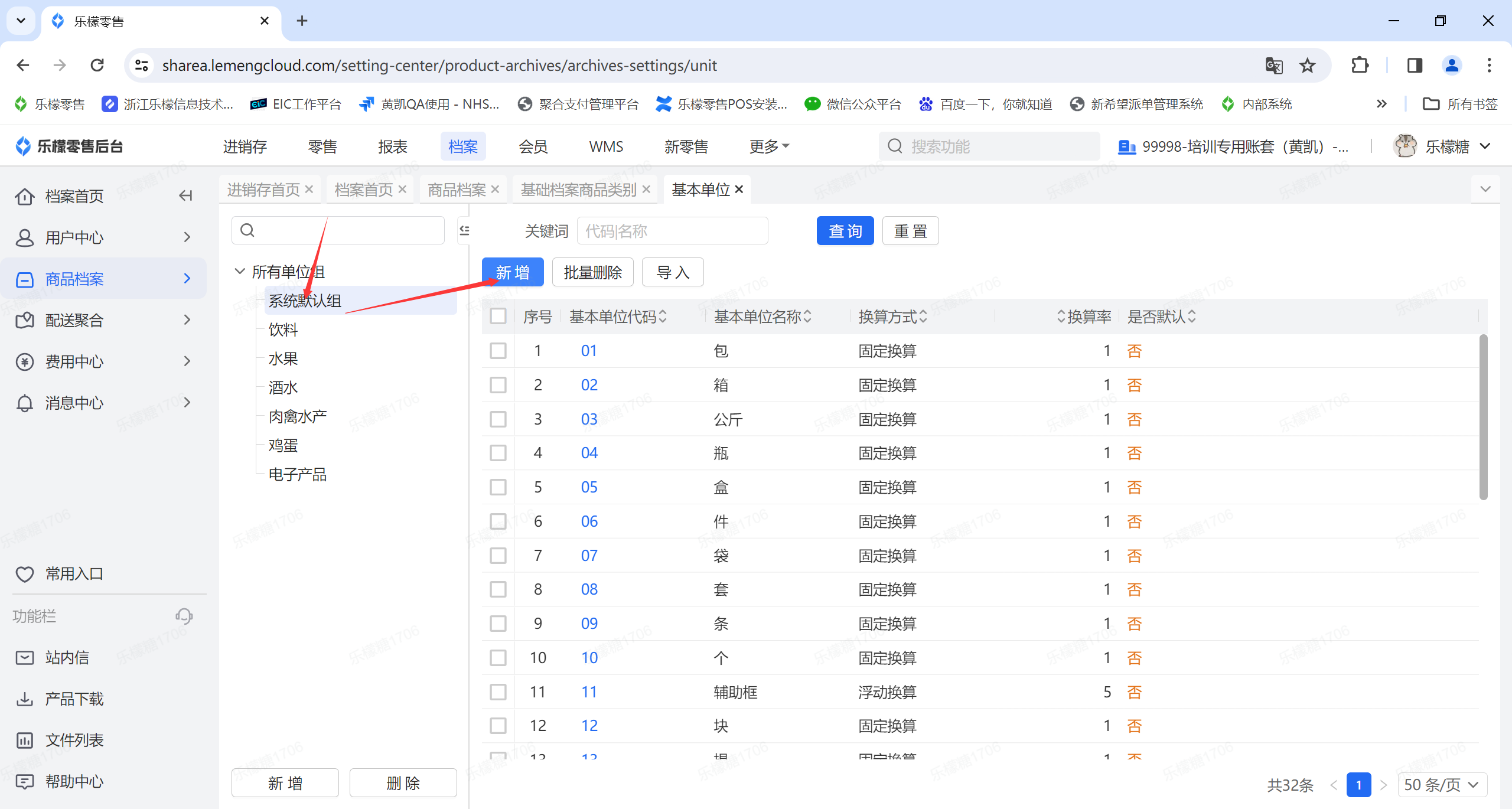Open 用户中心 user icon in sidebar
1512x809 pixels.
(24, 237)
